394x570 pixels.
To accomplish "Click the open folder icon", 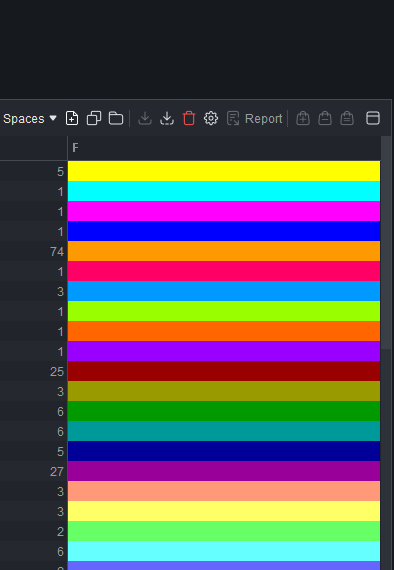I will click(x=116, y=119).
